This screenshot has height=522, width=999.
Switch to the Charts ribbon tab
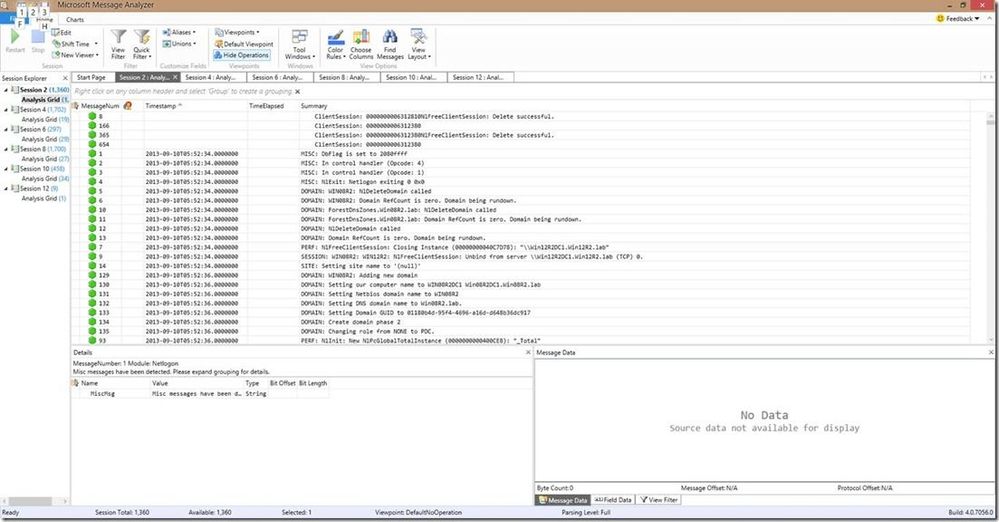coord(75,20)
